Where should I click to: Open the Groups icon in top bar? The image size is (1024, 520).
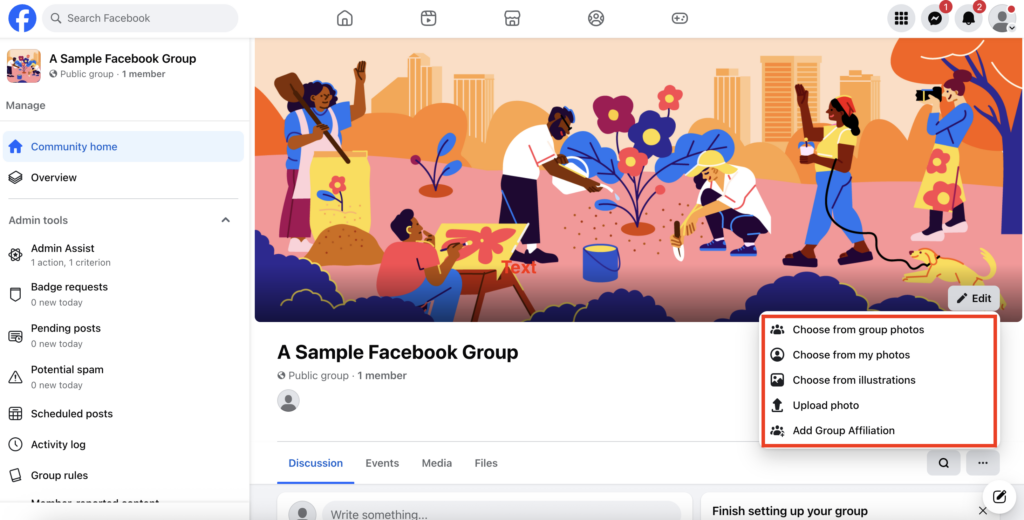tap(596, 18)
